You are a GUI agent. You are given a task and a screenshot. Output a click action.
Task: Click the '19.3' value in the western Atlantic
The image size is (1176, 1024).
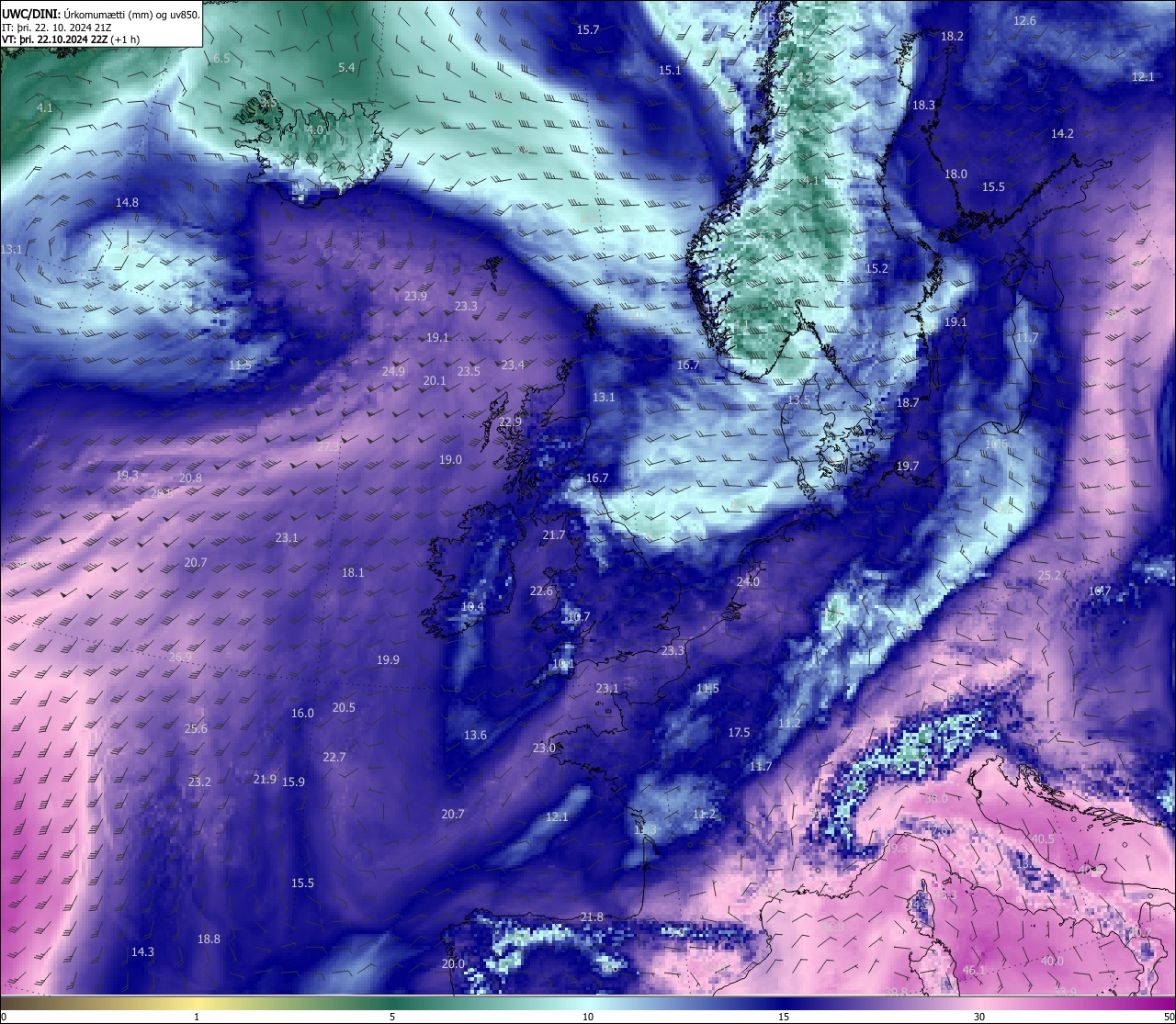(127, 475)
